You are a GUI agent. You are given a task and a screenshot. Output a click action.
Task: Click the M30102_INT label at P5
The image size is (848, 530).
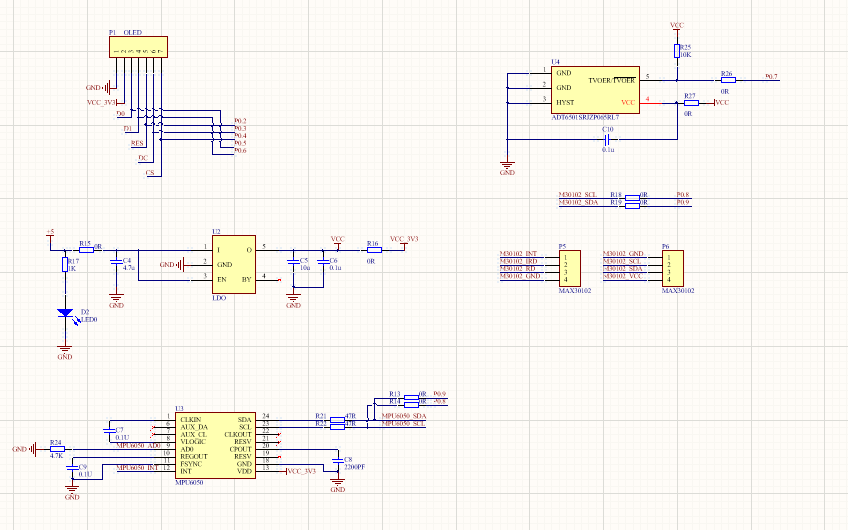pos(518,254)
